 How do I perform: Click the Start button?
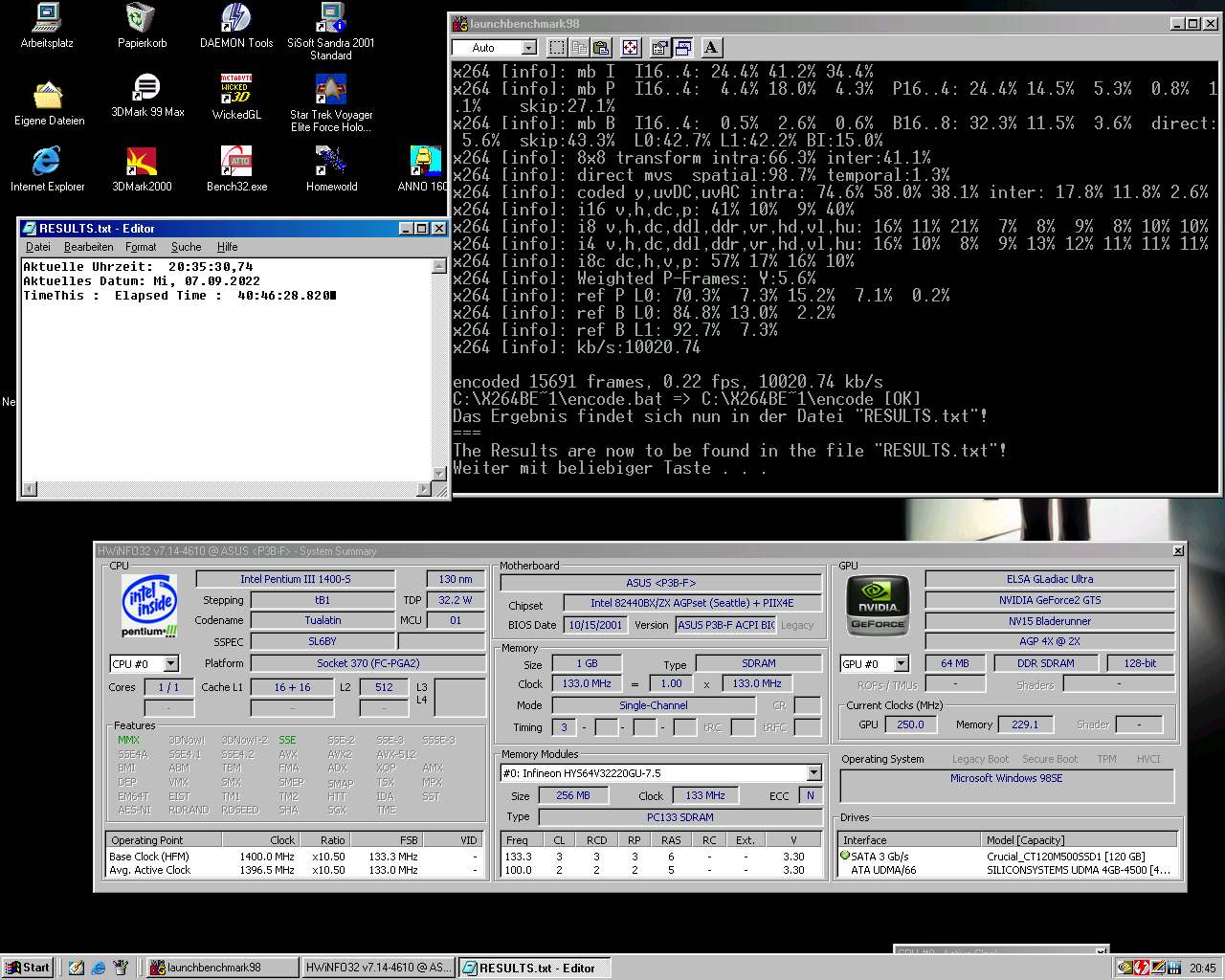coord(28,968)
